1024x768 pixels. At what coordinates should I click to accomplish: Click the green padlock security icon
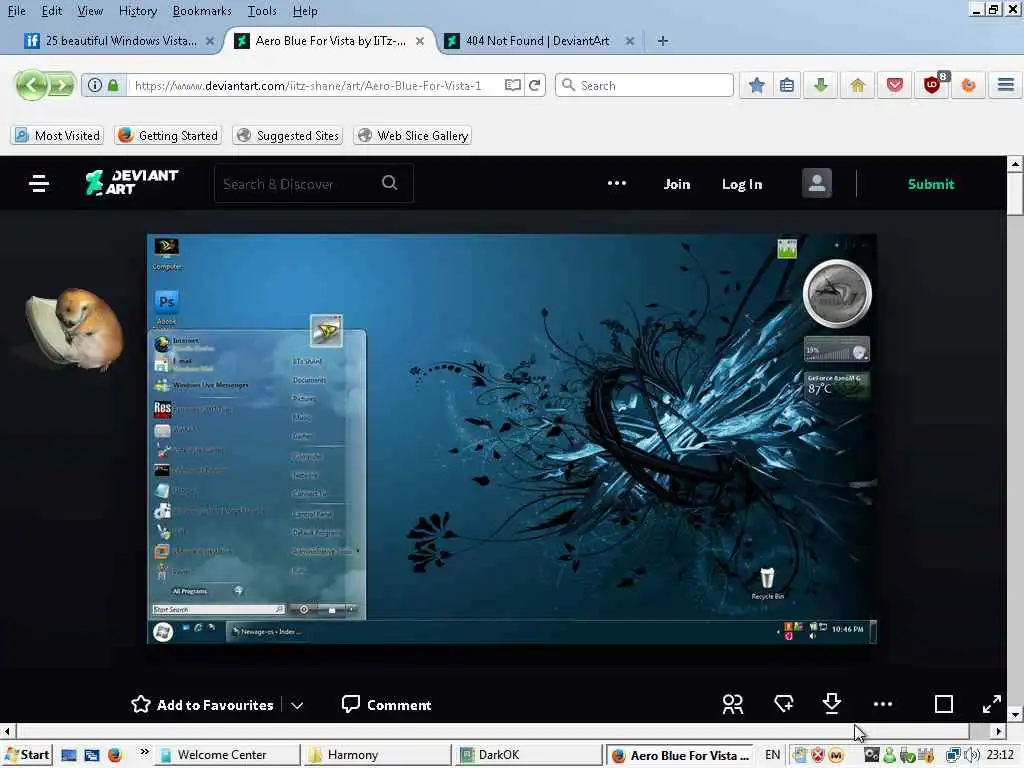113,85
